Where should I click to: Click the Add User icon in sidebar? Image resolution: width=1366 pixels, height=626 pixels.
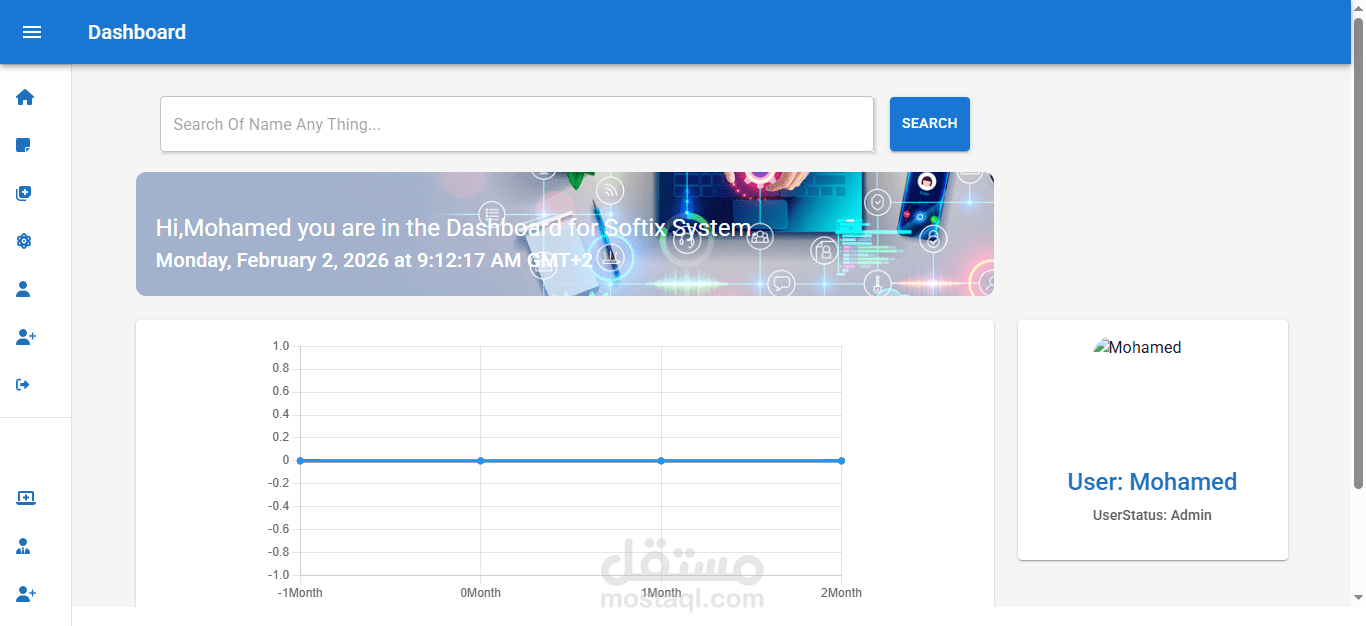tap(24, 337)
